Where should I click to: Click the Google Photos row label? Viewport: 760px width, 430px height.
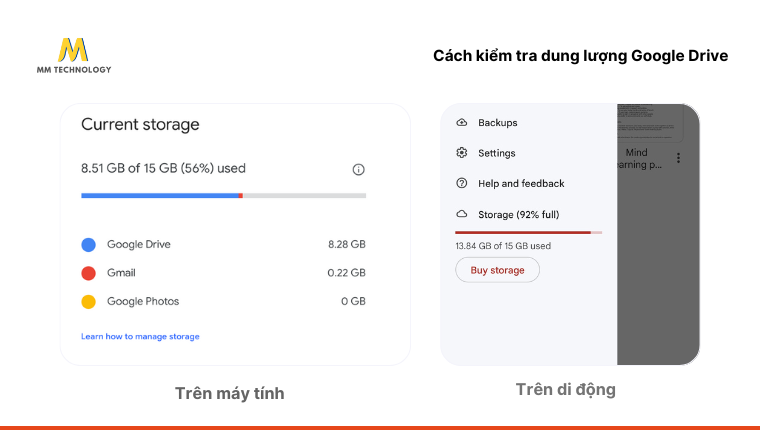pos(143,302)
